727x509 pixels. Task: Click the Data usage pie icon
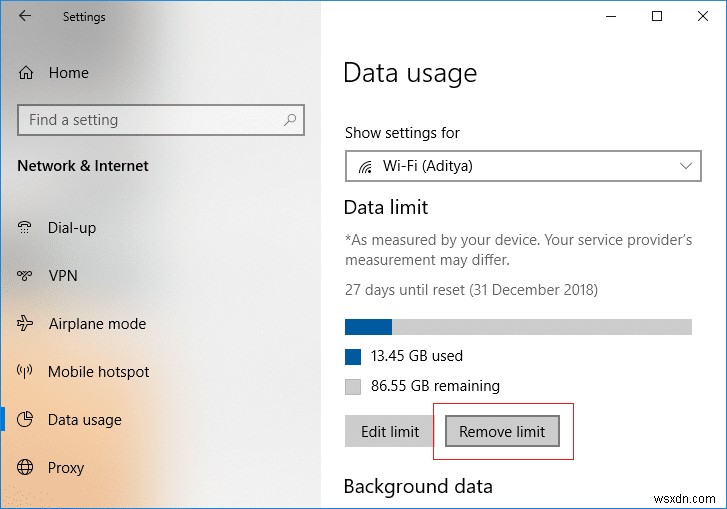(x=26, y=420)
